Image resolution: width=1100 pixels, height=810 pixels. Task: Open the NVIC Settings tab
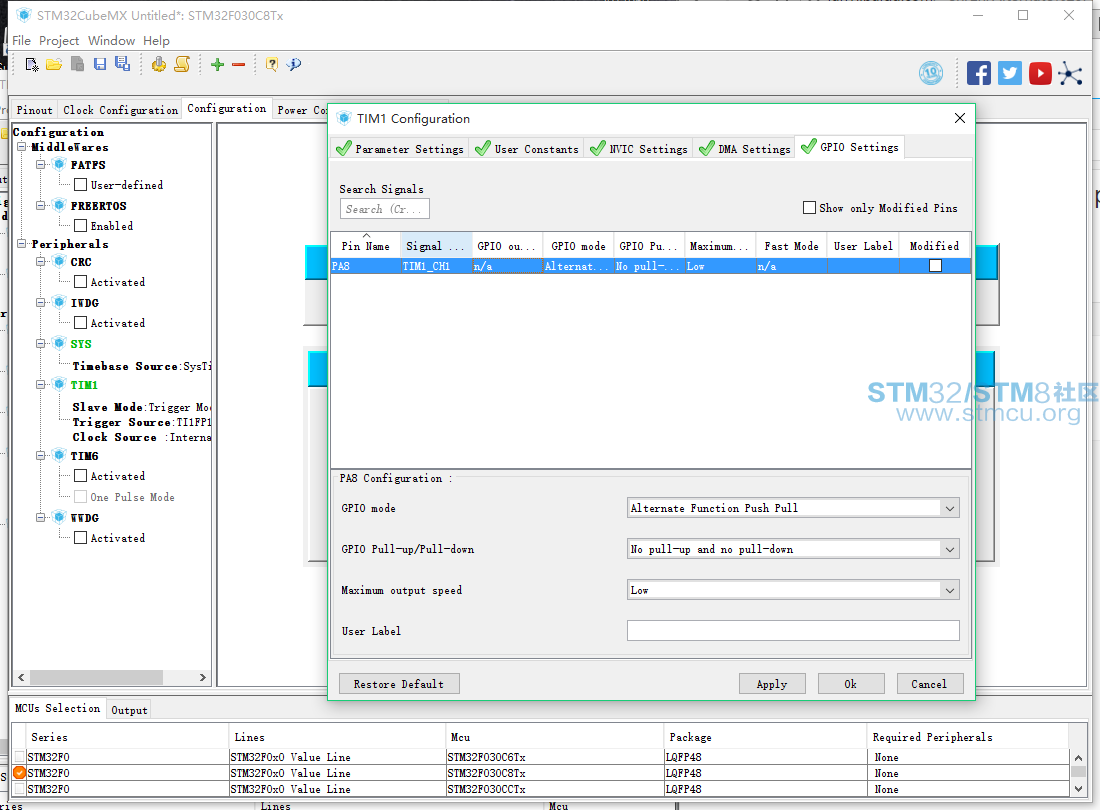(638, 149)
